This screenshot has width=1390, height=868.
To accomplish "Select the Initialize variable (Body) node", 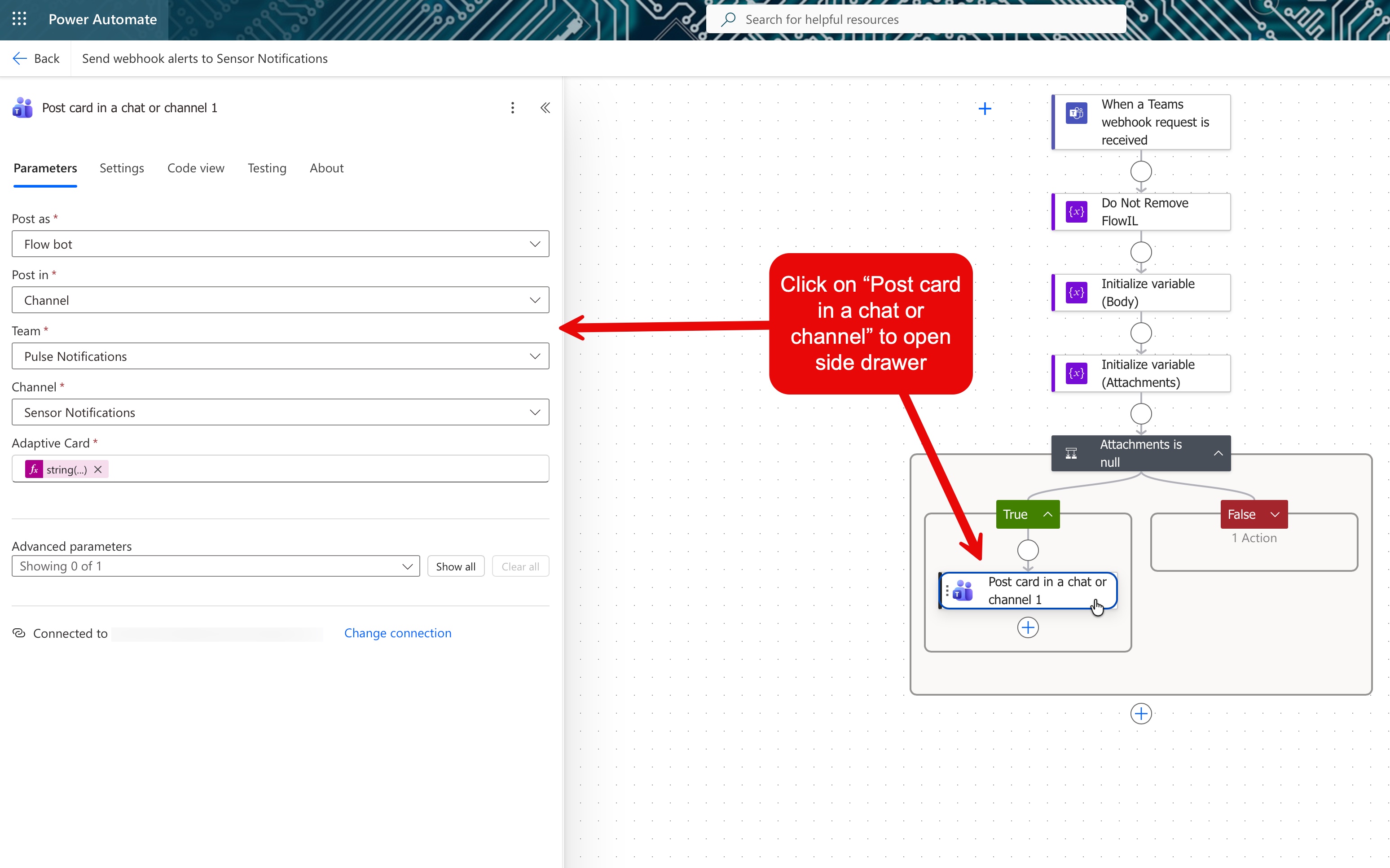I will click(1141, 293).
